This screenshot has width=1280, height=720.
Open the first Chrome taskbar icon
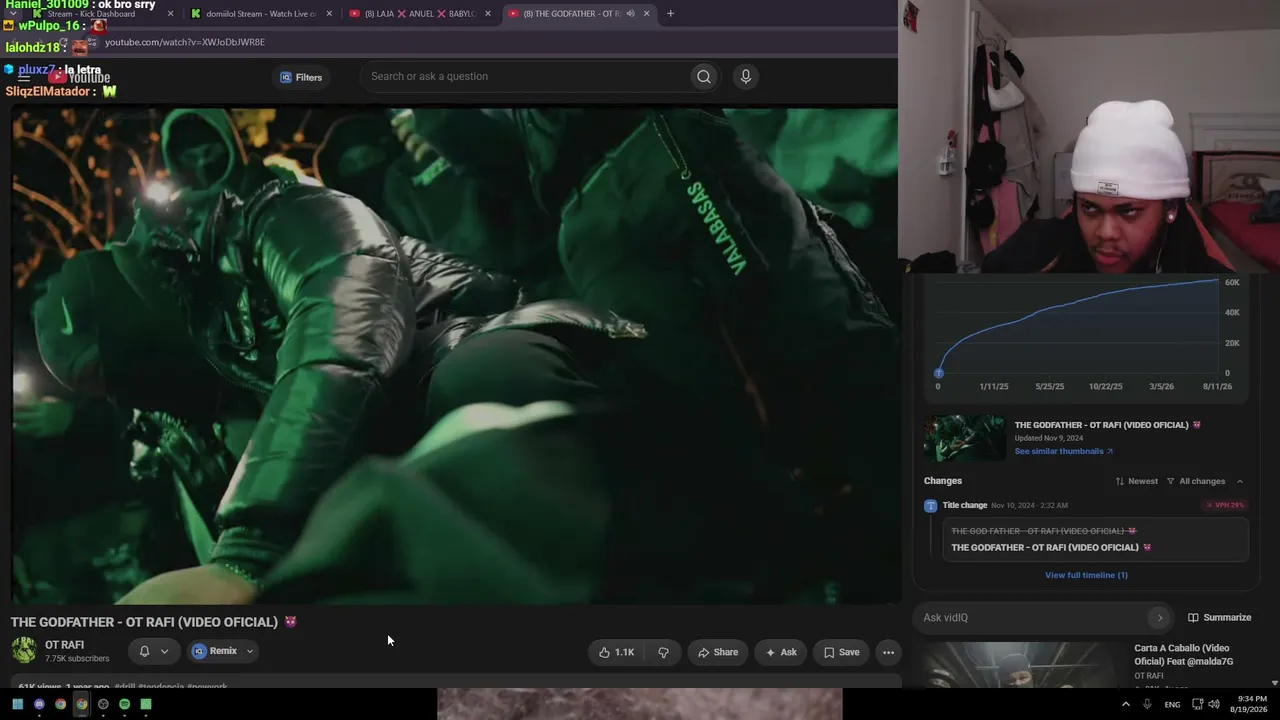(60, 704)
